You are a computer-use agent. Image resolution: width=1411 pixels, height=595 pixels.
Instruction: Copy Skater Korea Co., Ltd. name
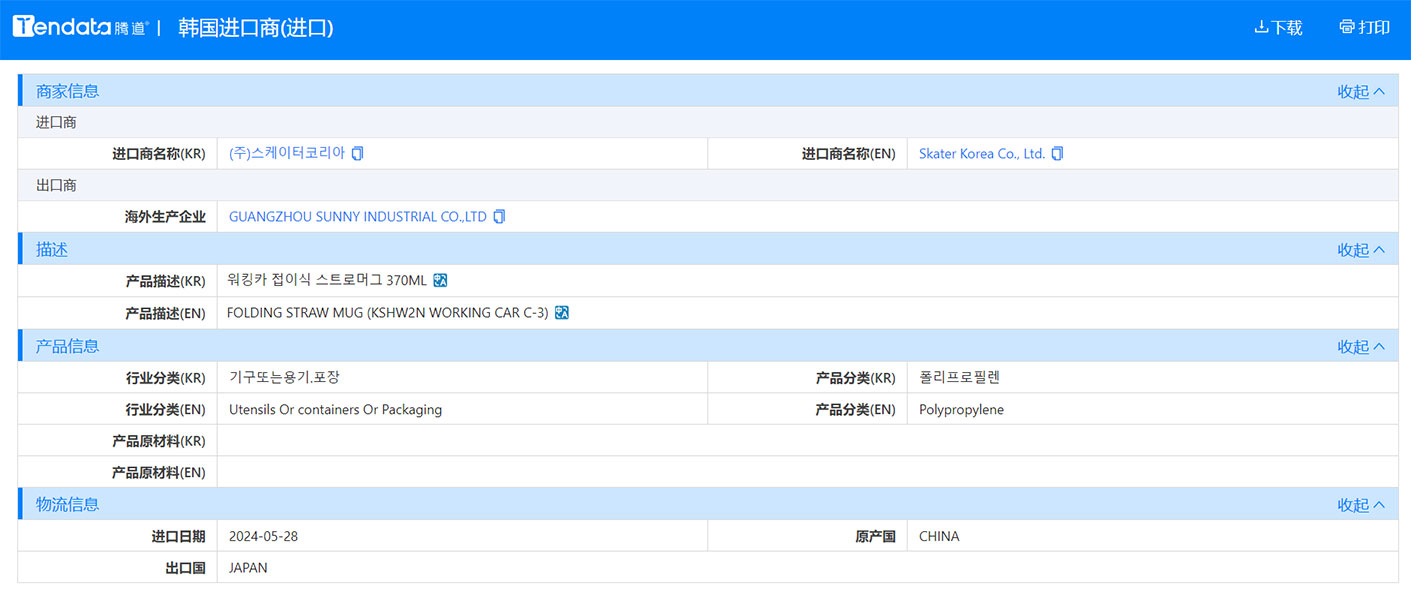click(x=1057, y=154)
